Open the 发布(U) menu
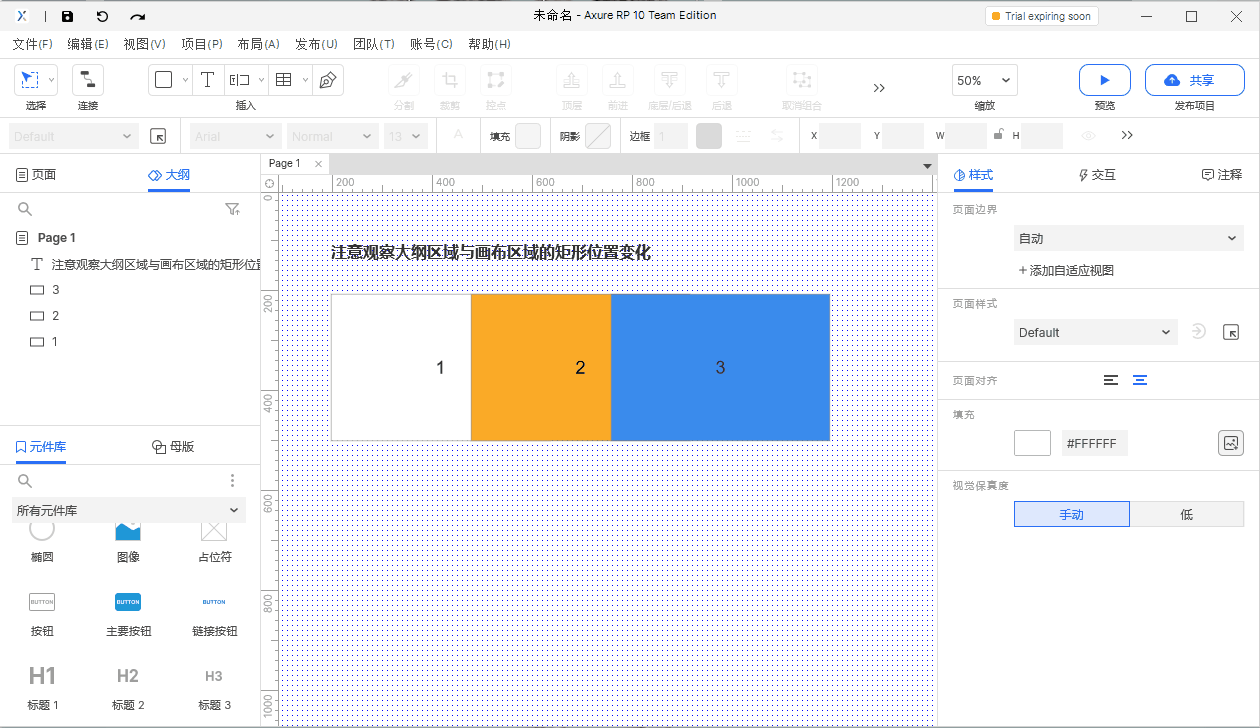Screen dimensions: 1260x728 [x=316, y=44]
